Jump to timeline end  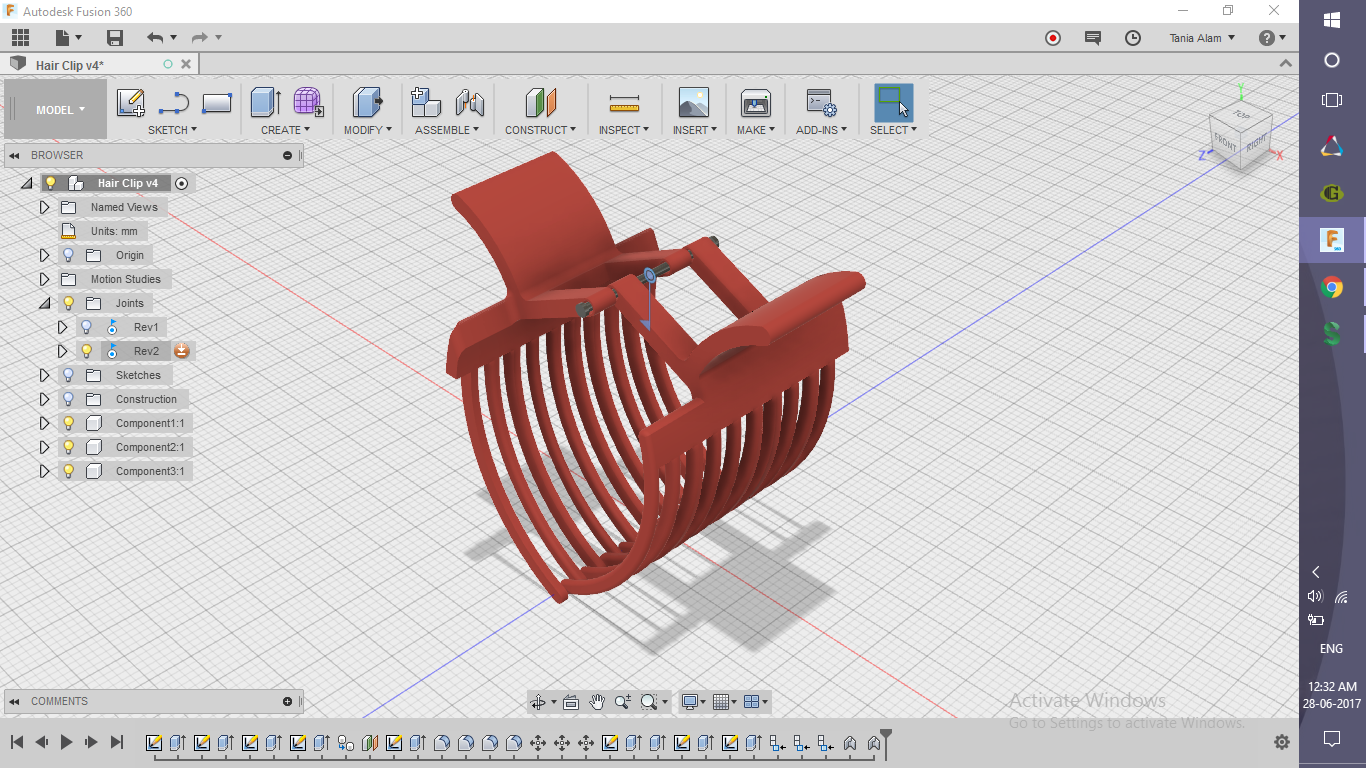(x=117, y=742)
